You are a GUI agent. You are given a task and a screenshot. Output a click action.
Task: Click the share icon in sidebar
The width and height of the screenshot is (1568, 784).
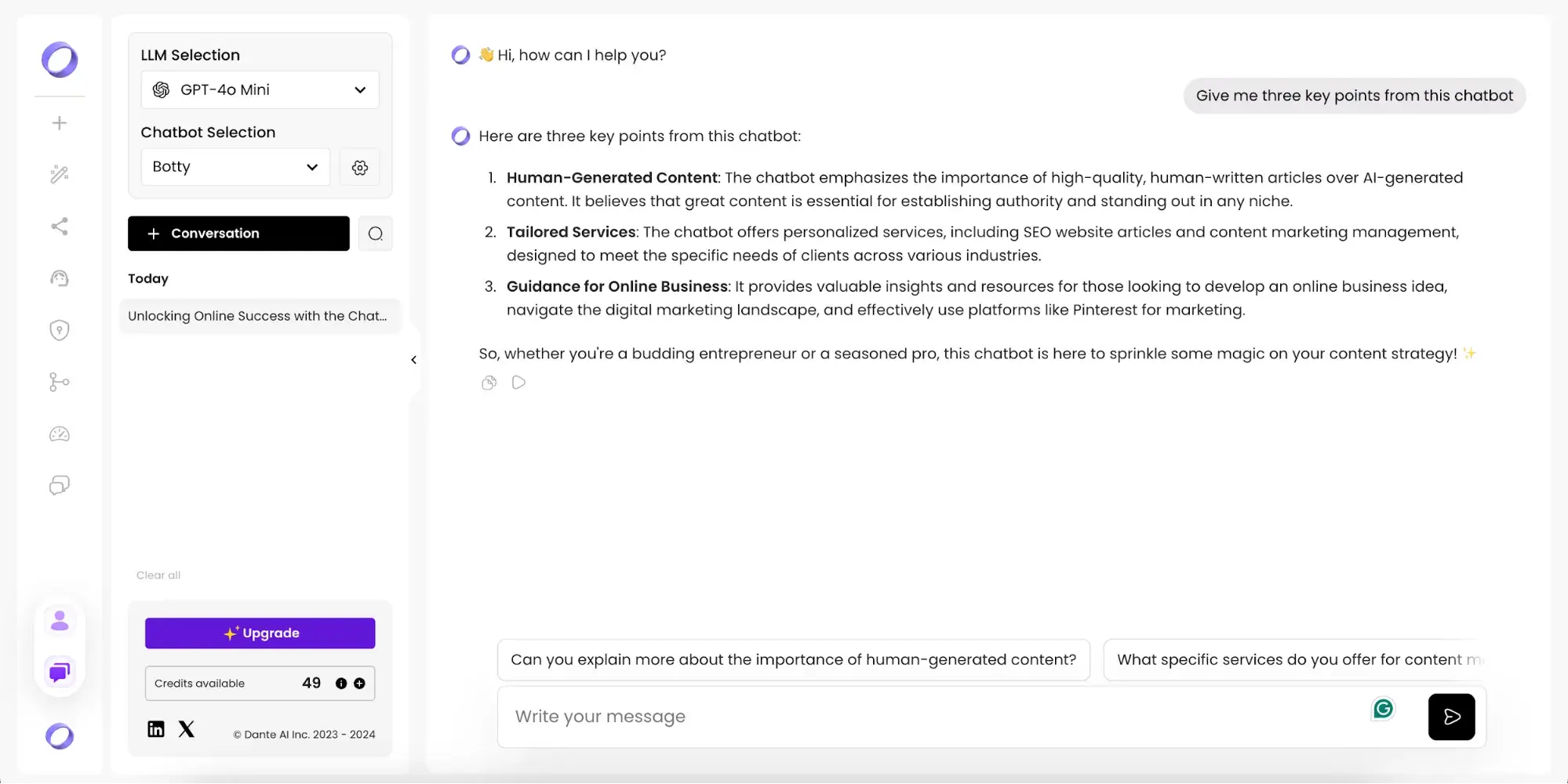click(x=60, y=227)
